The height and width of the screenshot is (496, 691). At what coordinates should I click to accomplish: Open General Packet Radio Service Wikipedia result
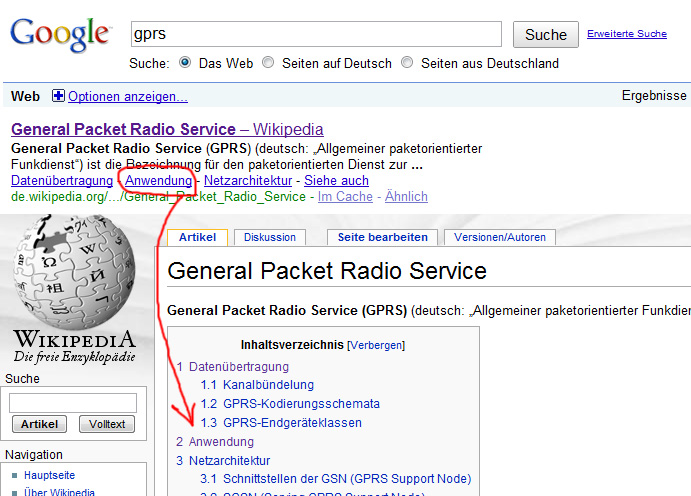coord(167,130)
